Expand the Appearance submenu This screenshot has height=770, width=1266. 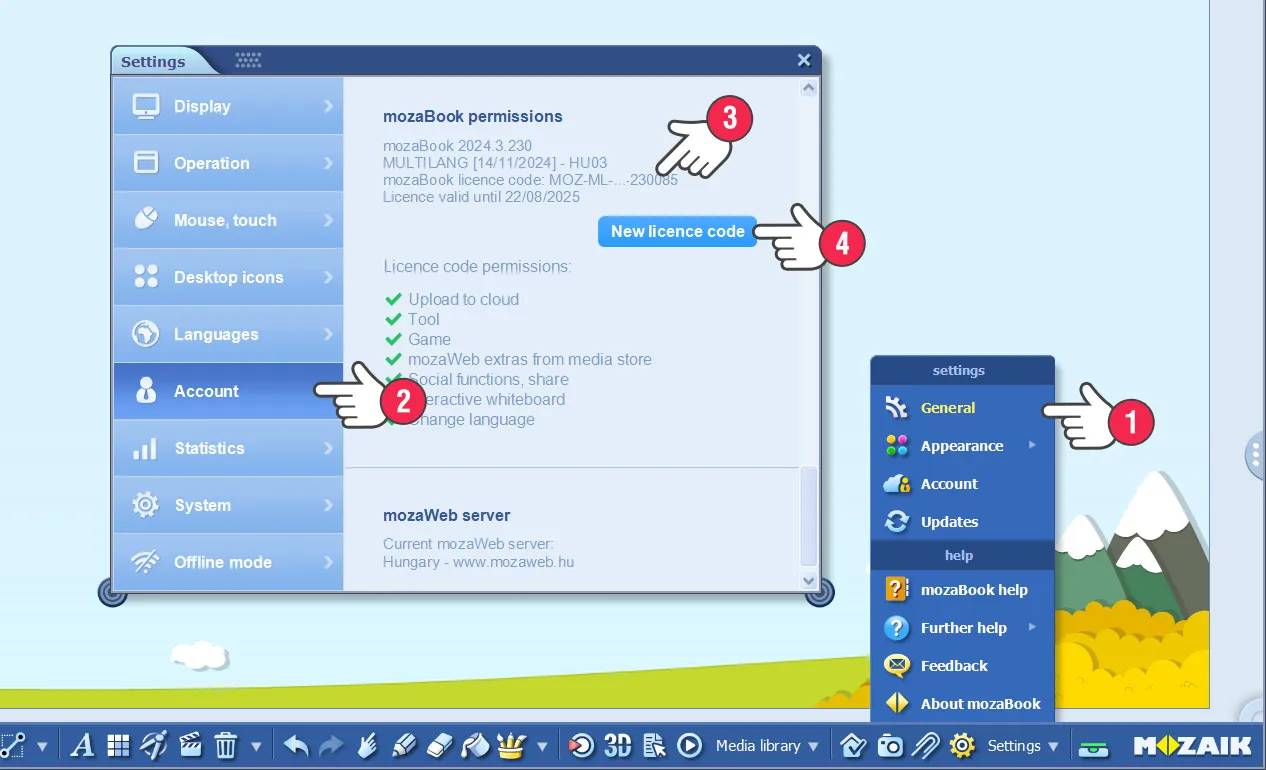[961, 446]
